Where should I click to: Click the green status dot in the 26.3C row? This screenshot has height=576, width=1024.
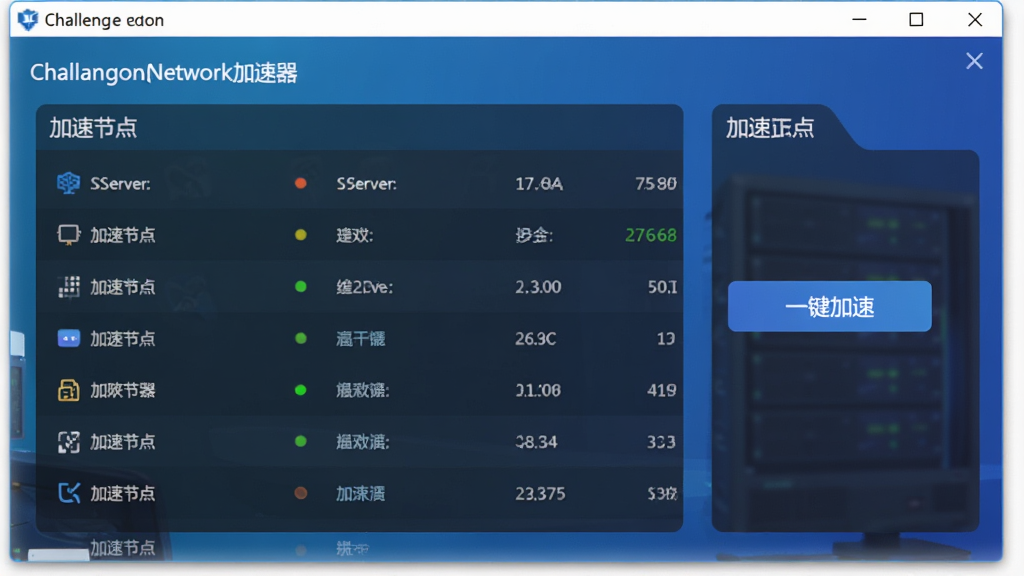coord(300,338)
